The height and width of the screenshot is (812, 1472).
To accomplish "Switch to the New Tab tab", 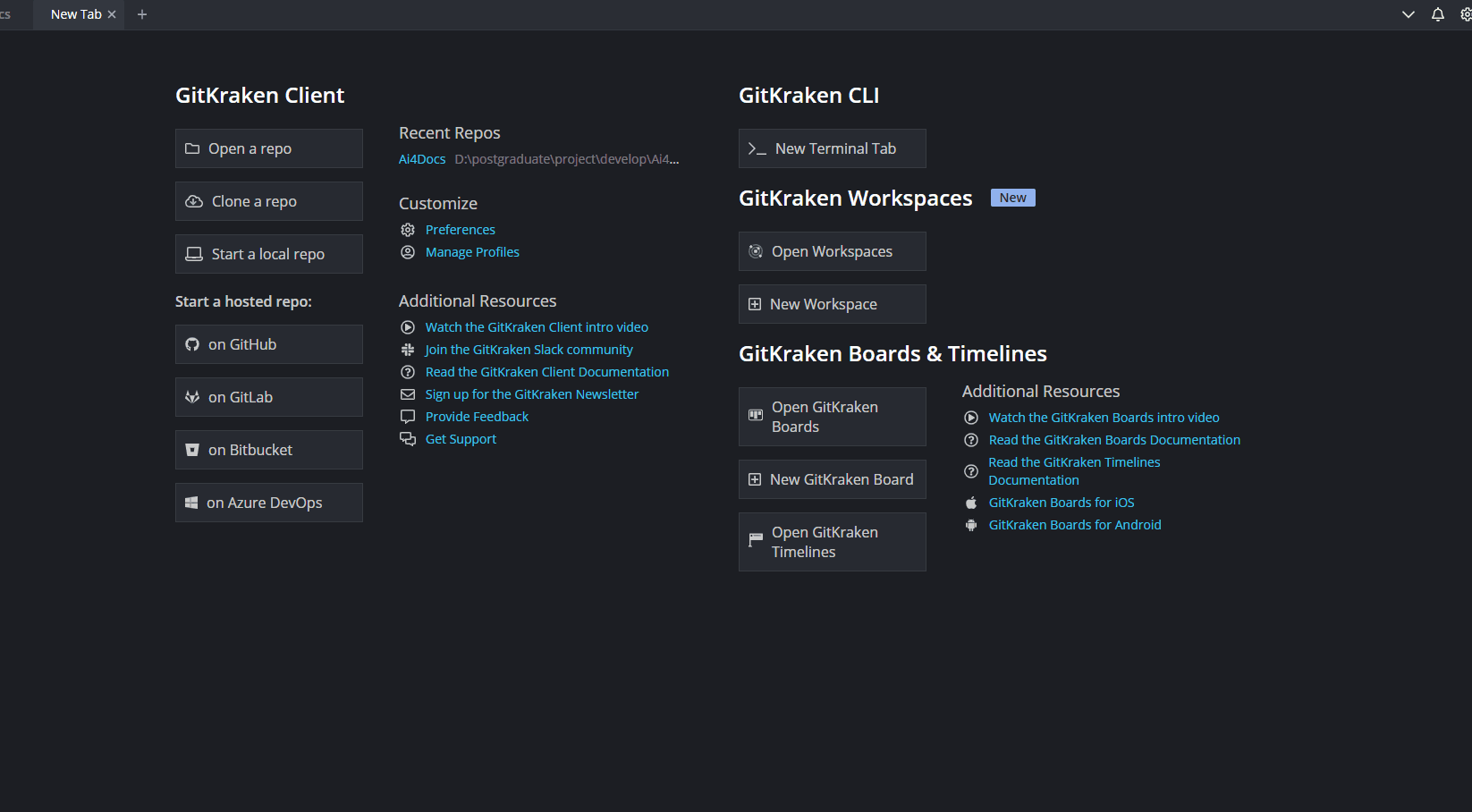I will 75,14.
